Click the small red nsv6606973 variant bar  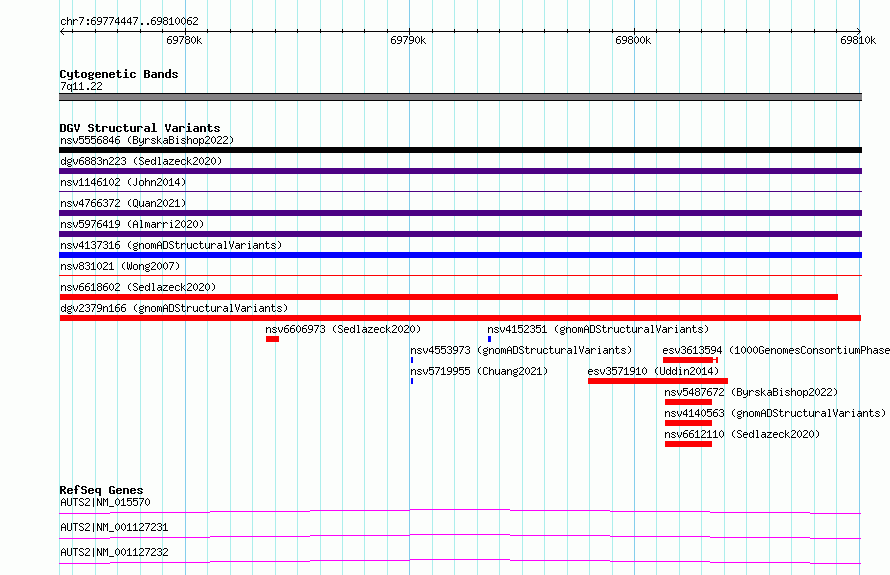click(272, 339)
